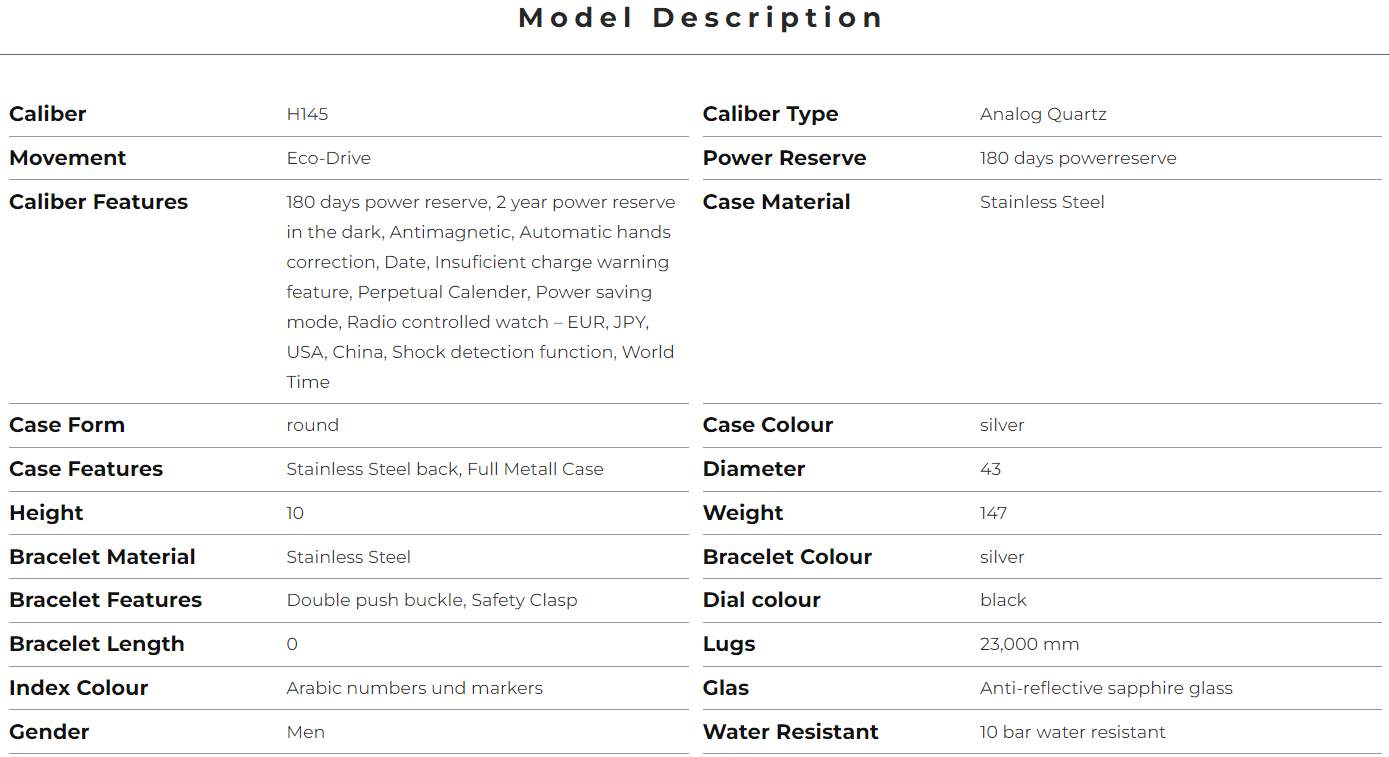Click the Case Form value round
This screenshot has height=757, width=1389.
pos(312,425)
